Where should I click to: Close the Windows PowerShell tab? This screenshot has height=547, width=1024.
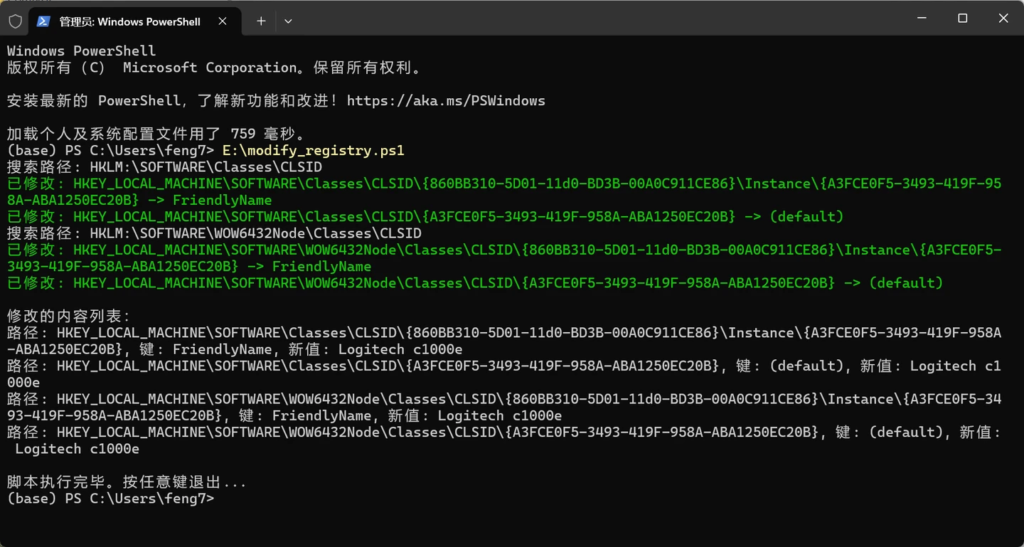click(221, 21)
